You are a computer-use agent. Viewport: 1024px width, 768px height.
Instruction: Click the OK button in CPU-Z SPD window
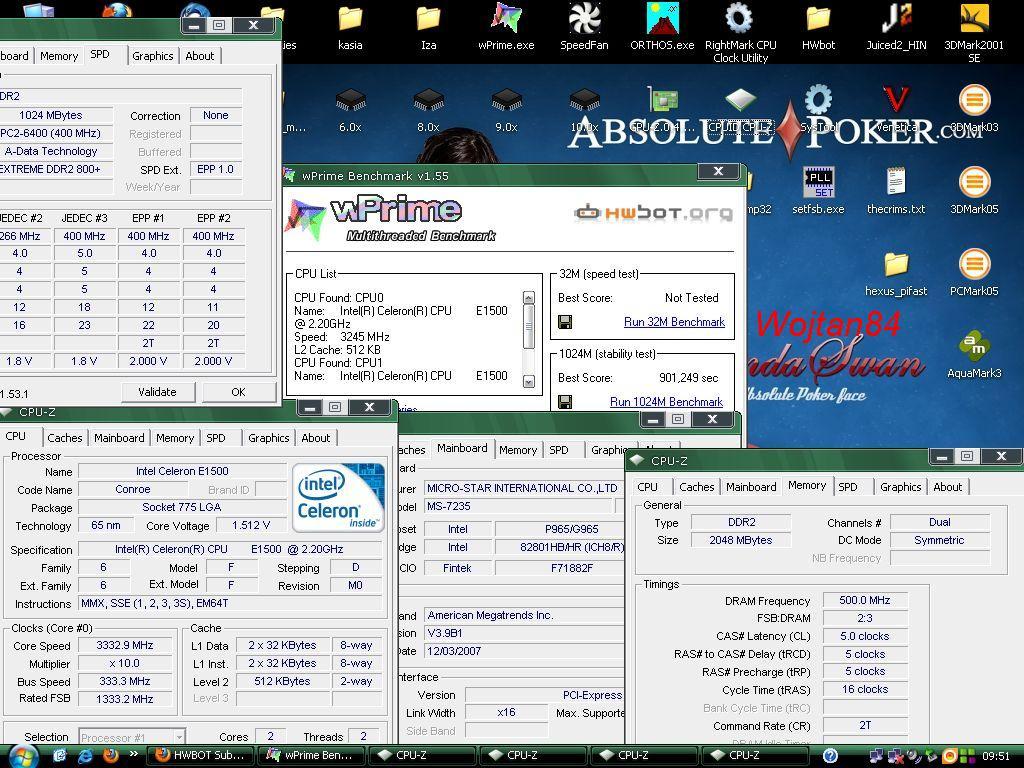[238, 392]
